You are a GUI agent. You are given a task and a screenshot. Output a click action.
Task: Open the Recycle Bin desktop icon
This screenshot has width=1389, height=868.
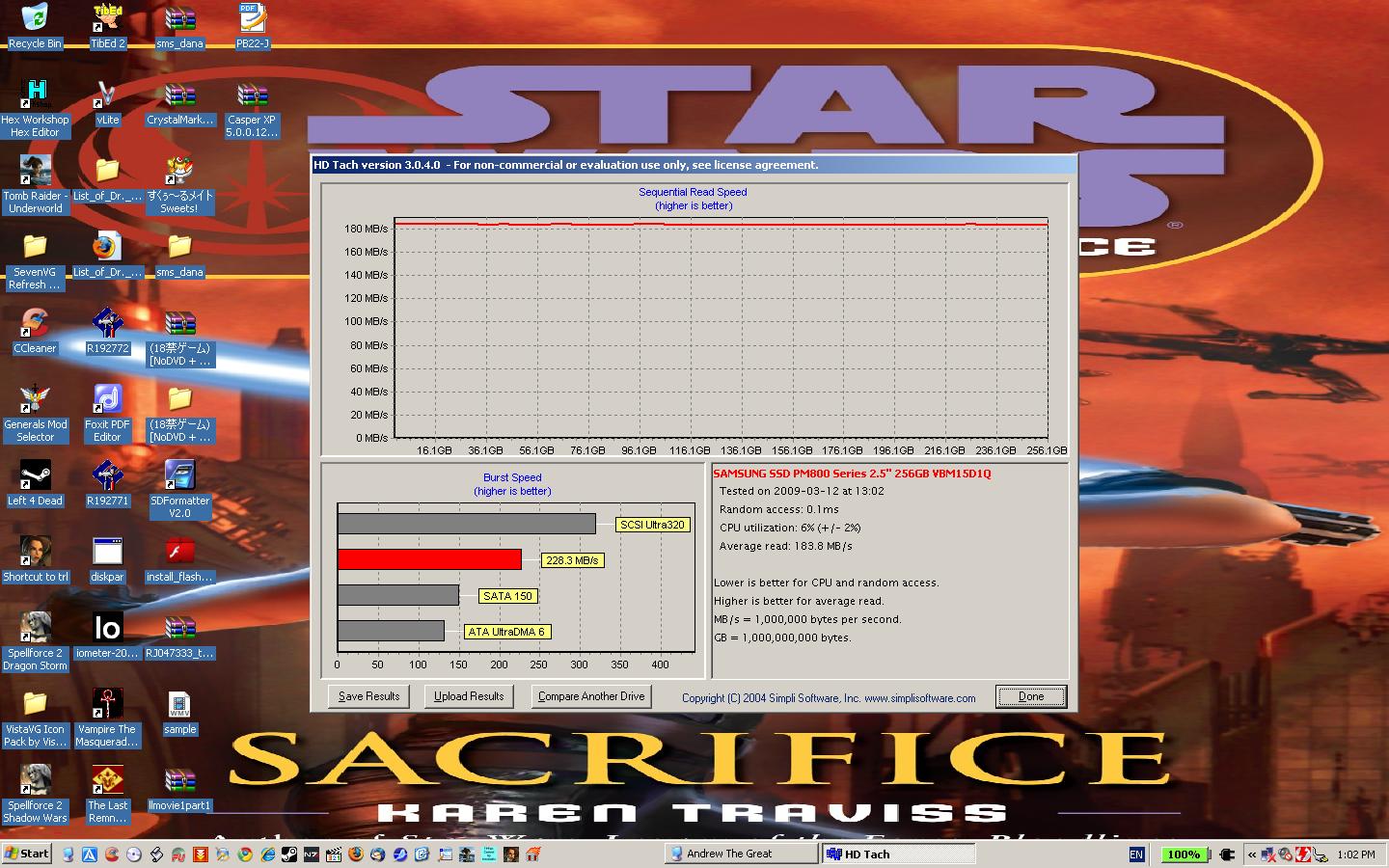click(35, 26)
